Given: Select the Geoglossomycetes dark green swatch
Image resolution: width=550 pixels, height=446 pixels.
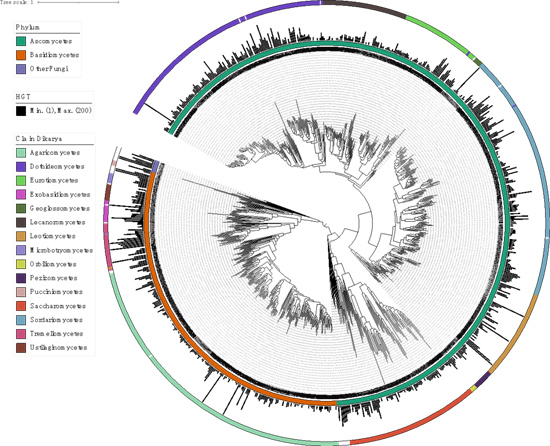Looking at the screenshot, I should 21,208.
